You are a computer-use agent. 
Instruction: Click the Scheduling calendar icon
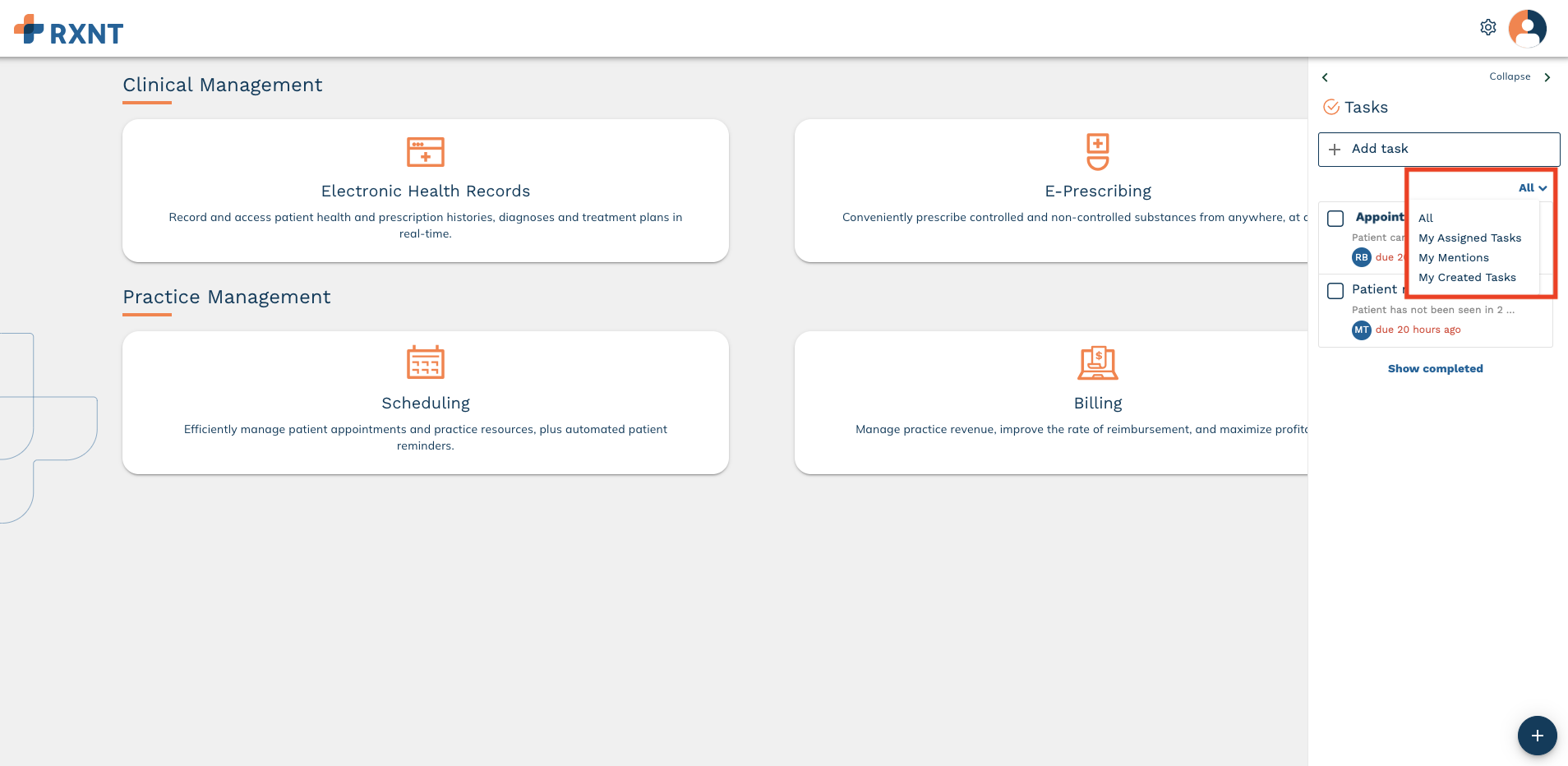click(x=426, y=362)
